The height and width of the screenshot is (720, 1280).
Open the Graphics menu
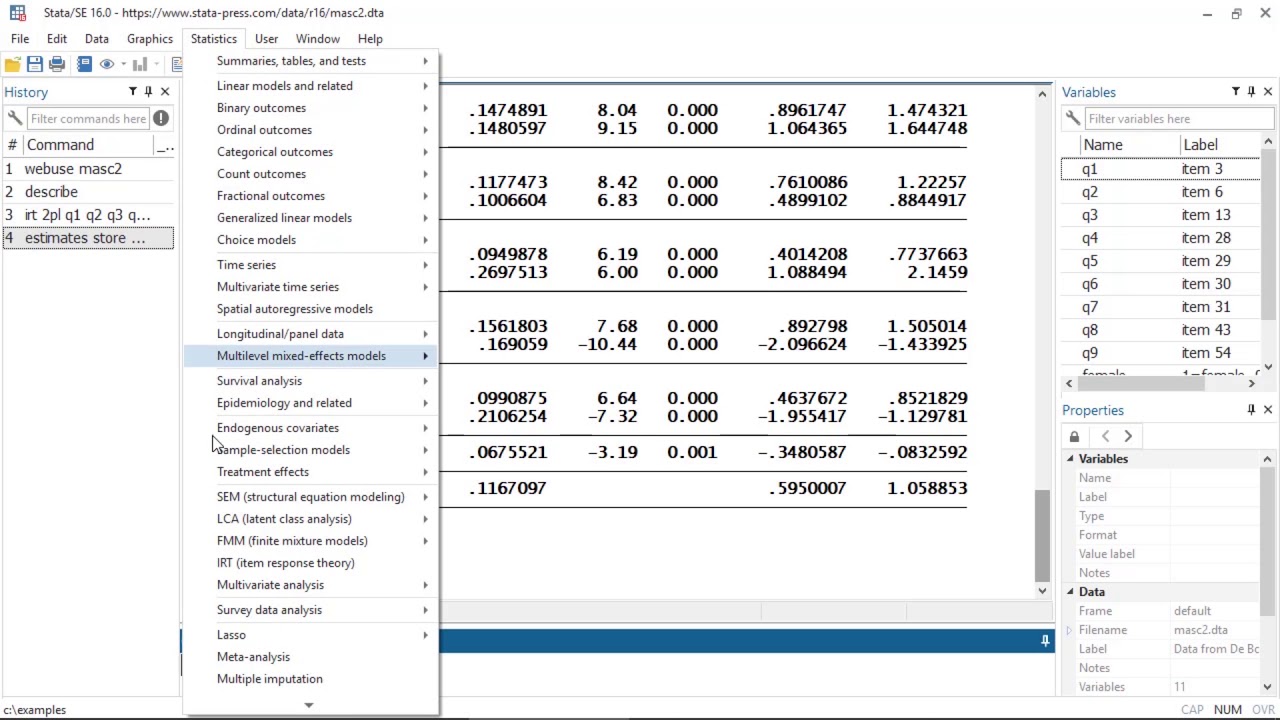[x=150, y=39]
